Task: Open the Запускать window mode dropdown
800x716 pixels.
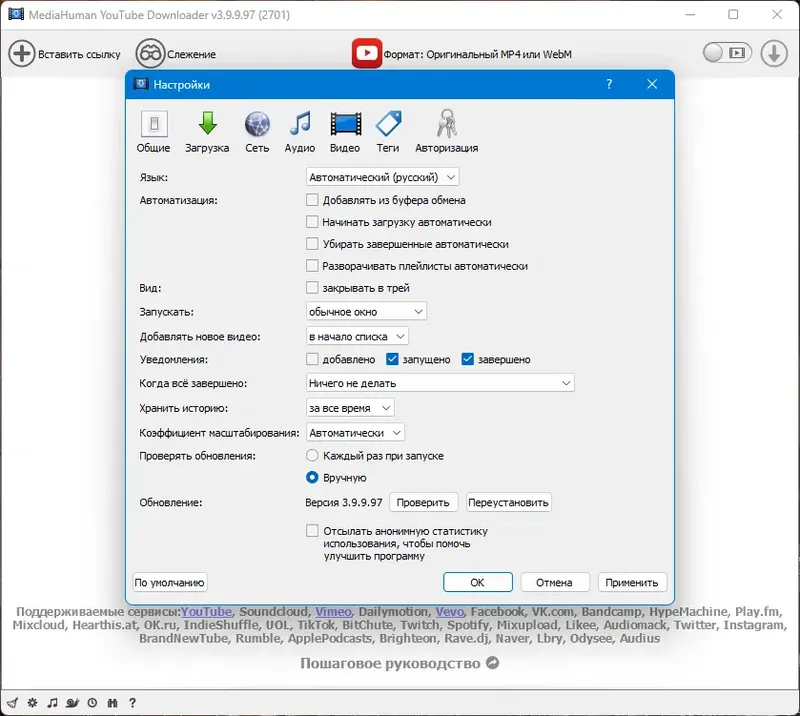Action: point(366,311)
